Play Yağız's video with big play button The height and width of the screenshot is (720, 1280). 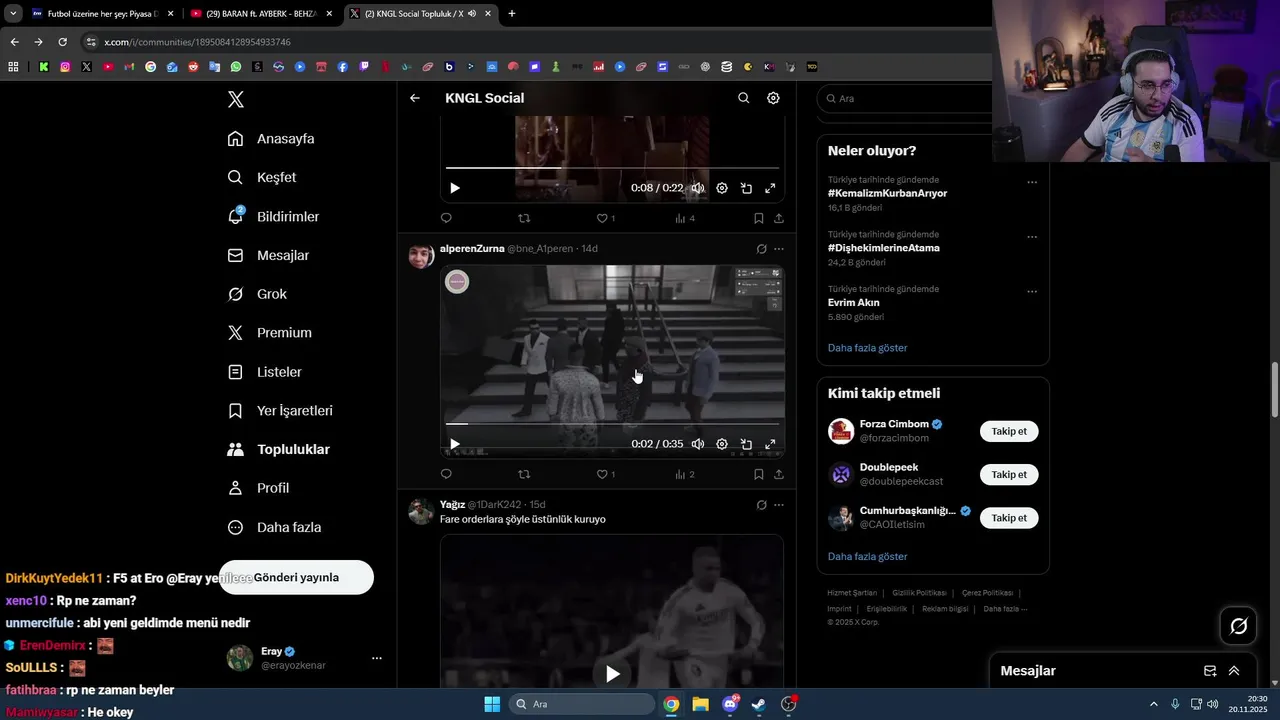612,674
